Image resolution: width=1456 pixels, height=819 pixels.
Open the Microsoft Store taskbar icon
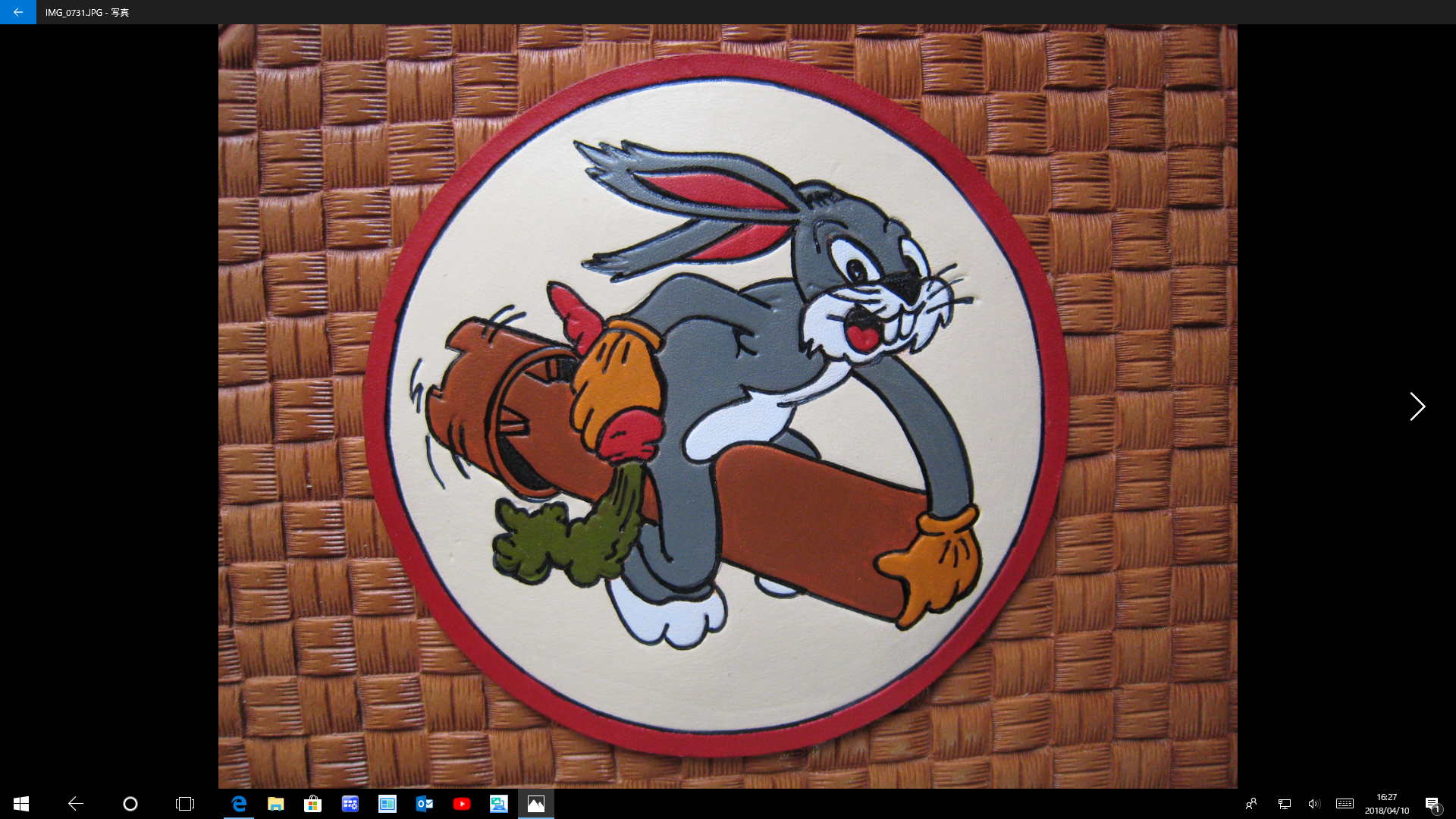pyautogui.click(x=312, y=804)
